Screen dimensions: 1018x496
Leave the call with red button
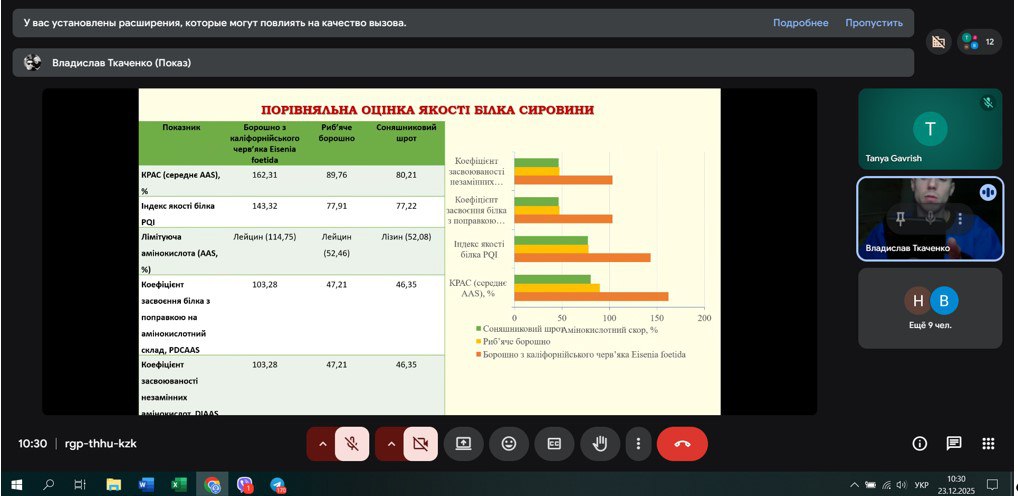click(682, 443)
